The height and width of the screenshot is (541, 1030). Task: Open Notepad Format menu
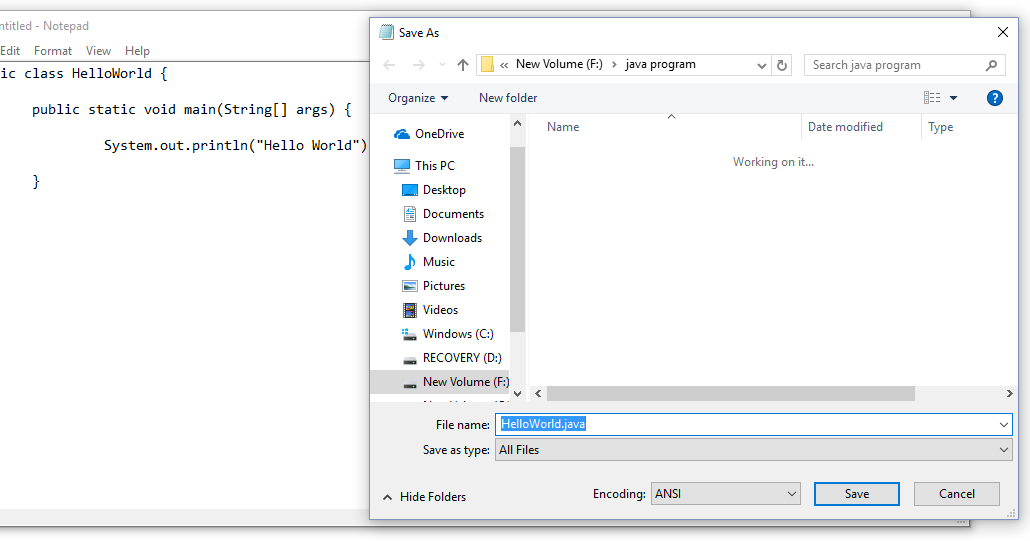coord(53,51)
